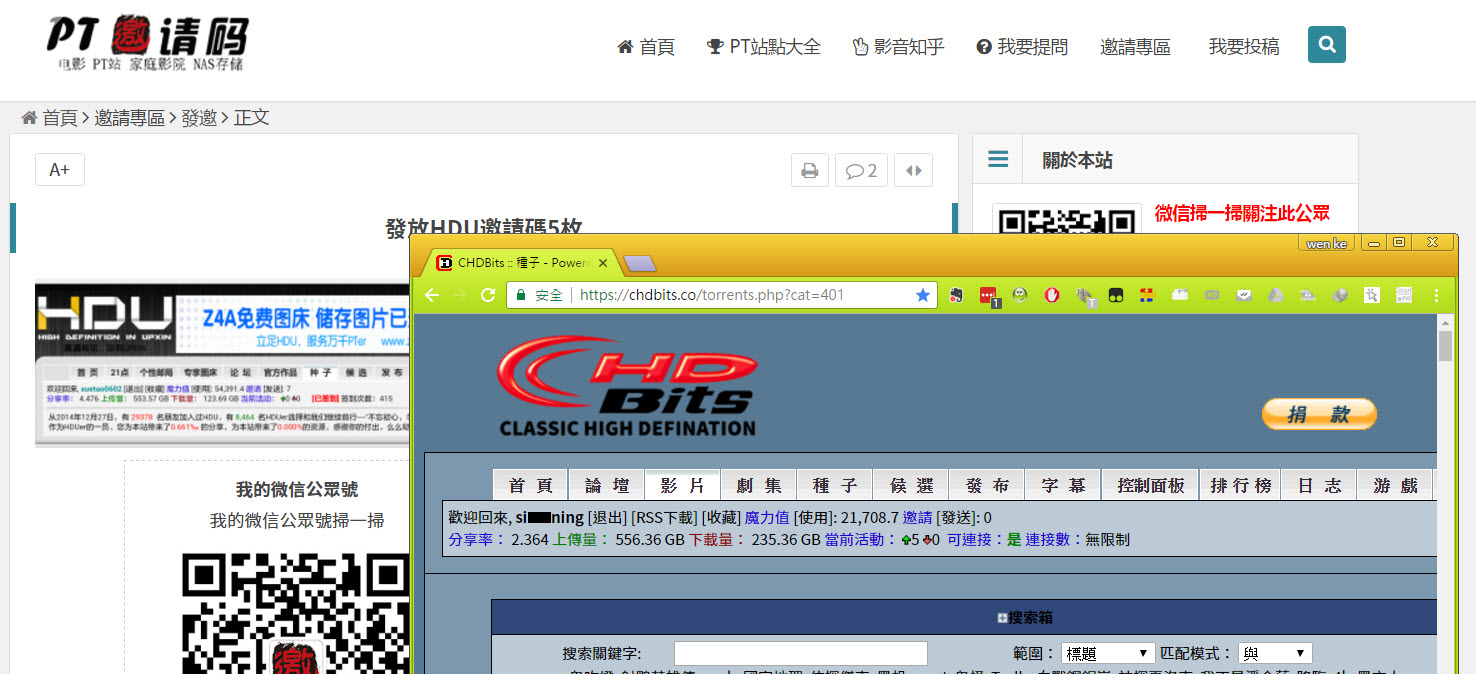The width and height of the screenshot is (1476, 674).
Task: Click the 邀請 link in CHDBits status bar
Action: [x=918, y=517]
